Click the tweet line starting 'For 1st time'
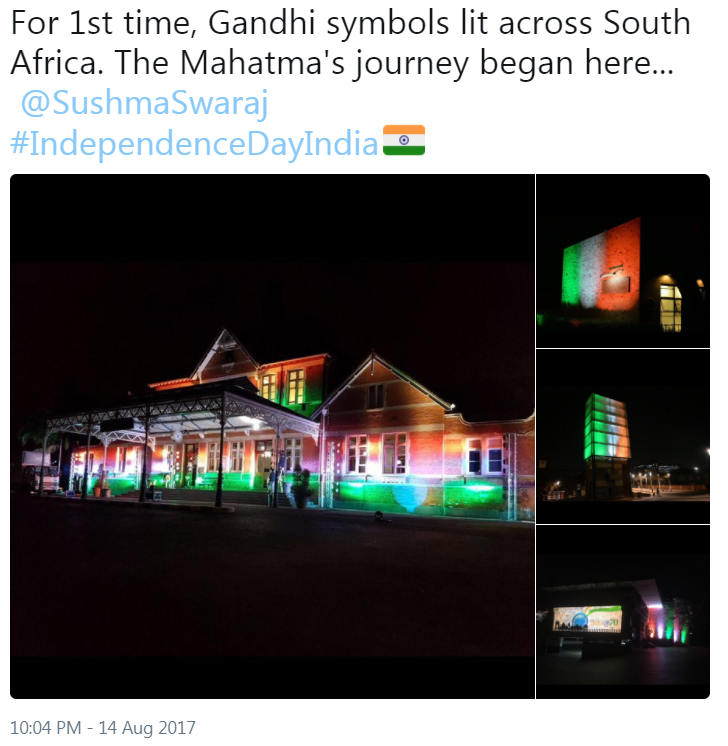The image size is (728, 746). tap(350, 23)
